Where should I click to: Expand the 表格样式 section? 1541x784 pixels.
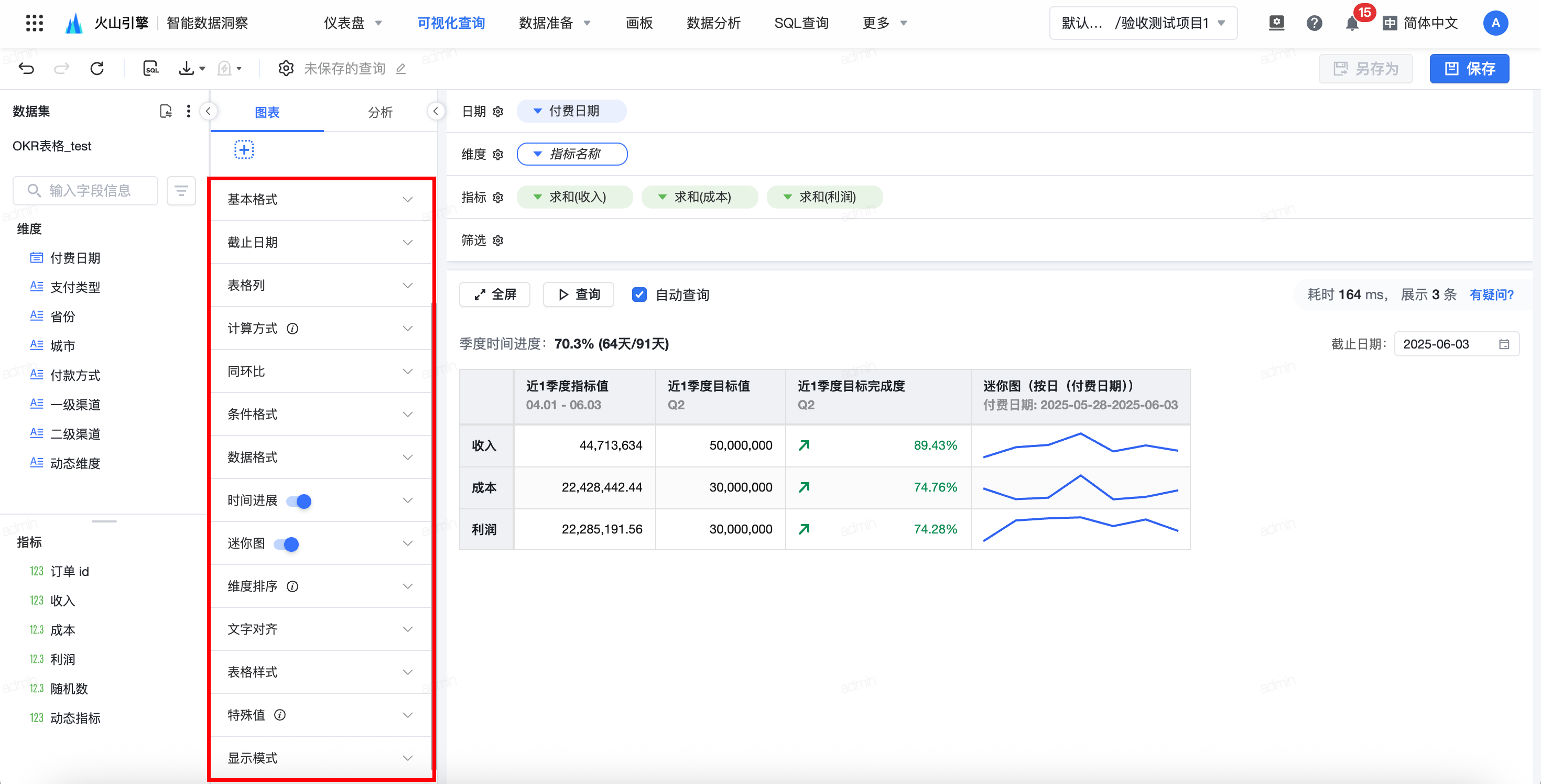(321, 672)
